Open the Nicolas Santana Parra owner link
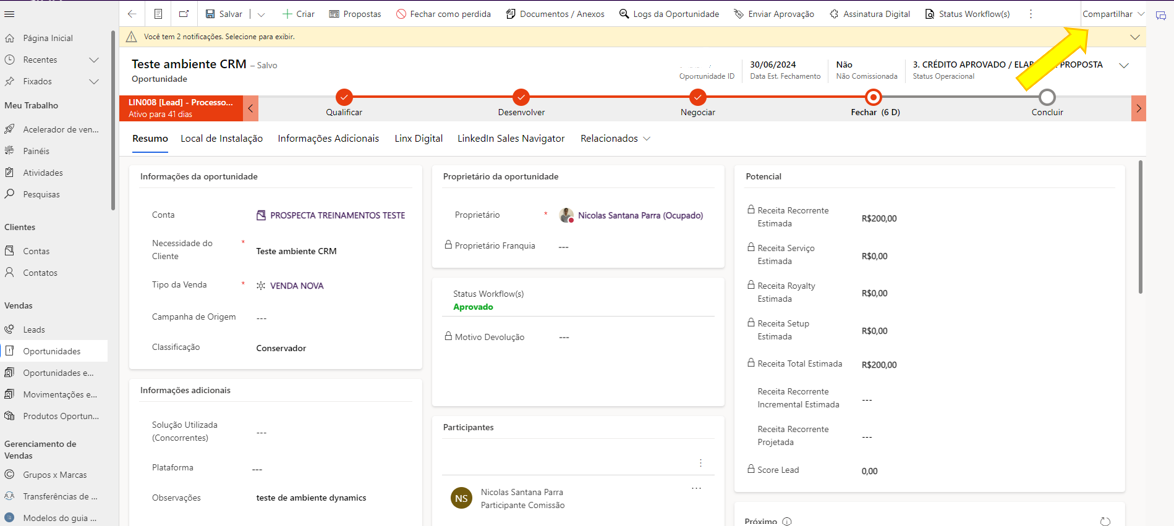Screen dimensions: 1174x526 point(640,216)
